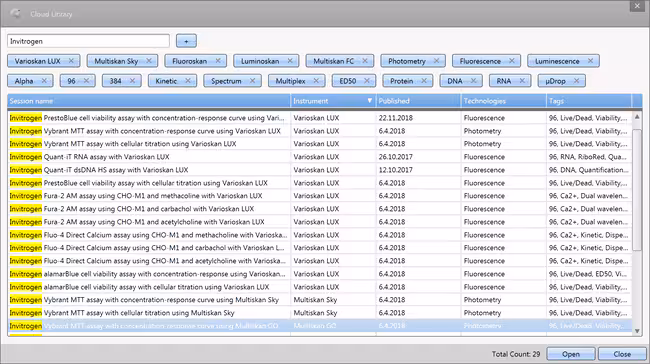Select Fura-2 AM assay with acetylcholine row
Viewport: 650px width, 364px height.
click(320, 222)
